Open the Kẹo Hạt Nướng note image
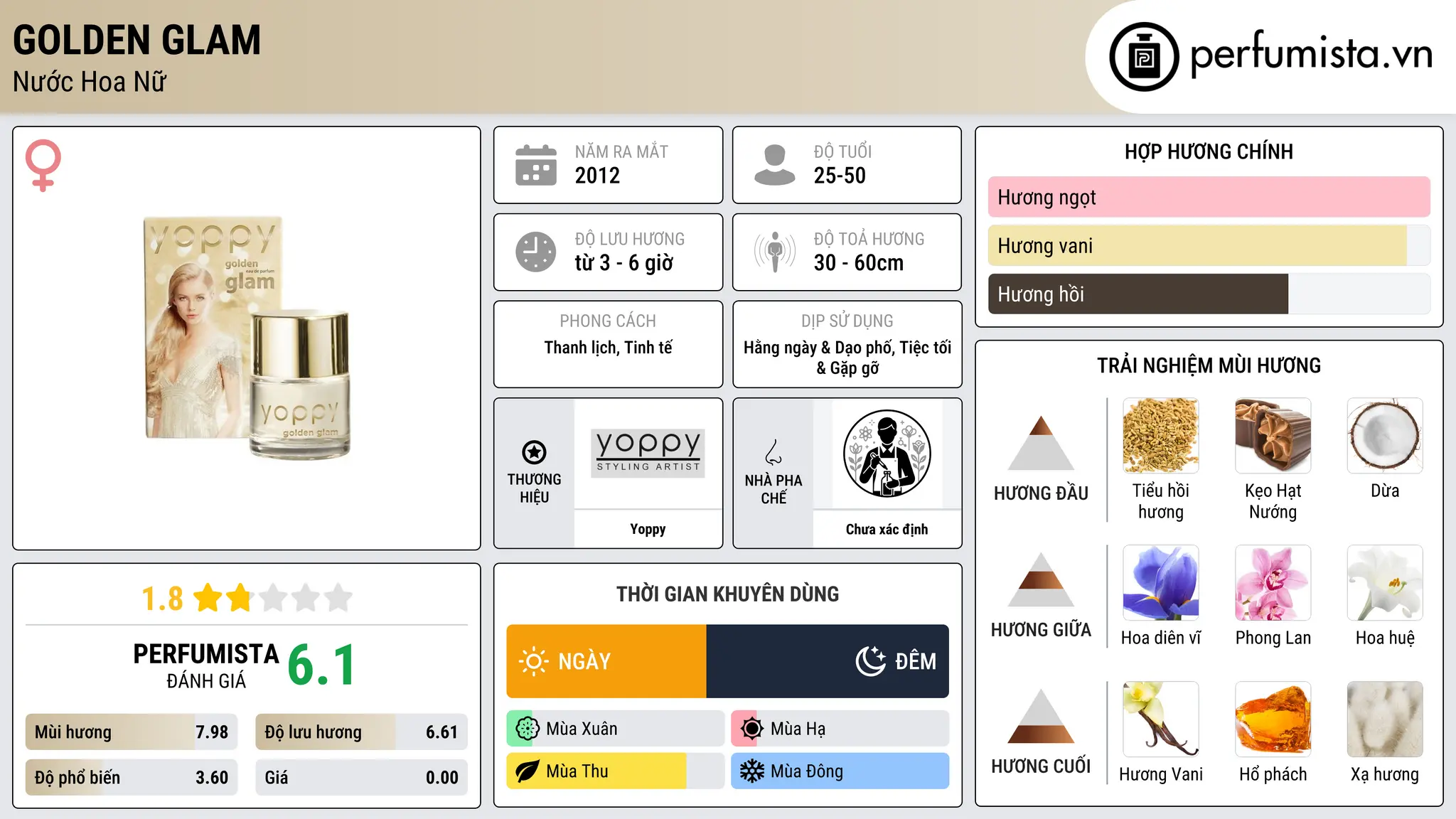The image size is (1456, 819). pyautogui.click(x=1273, y=436)
